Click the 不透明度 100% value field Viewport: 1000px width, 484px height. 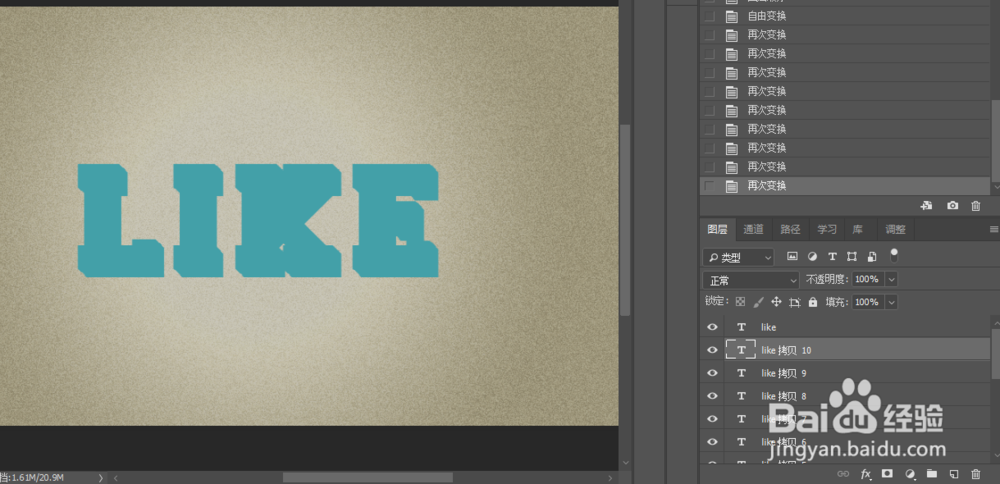[x=867, y=279]
